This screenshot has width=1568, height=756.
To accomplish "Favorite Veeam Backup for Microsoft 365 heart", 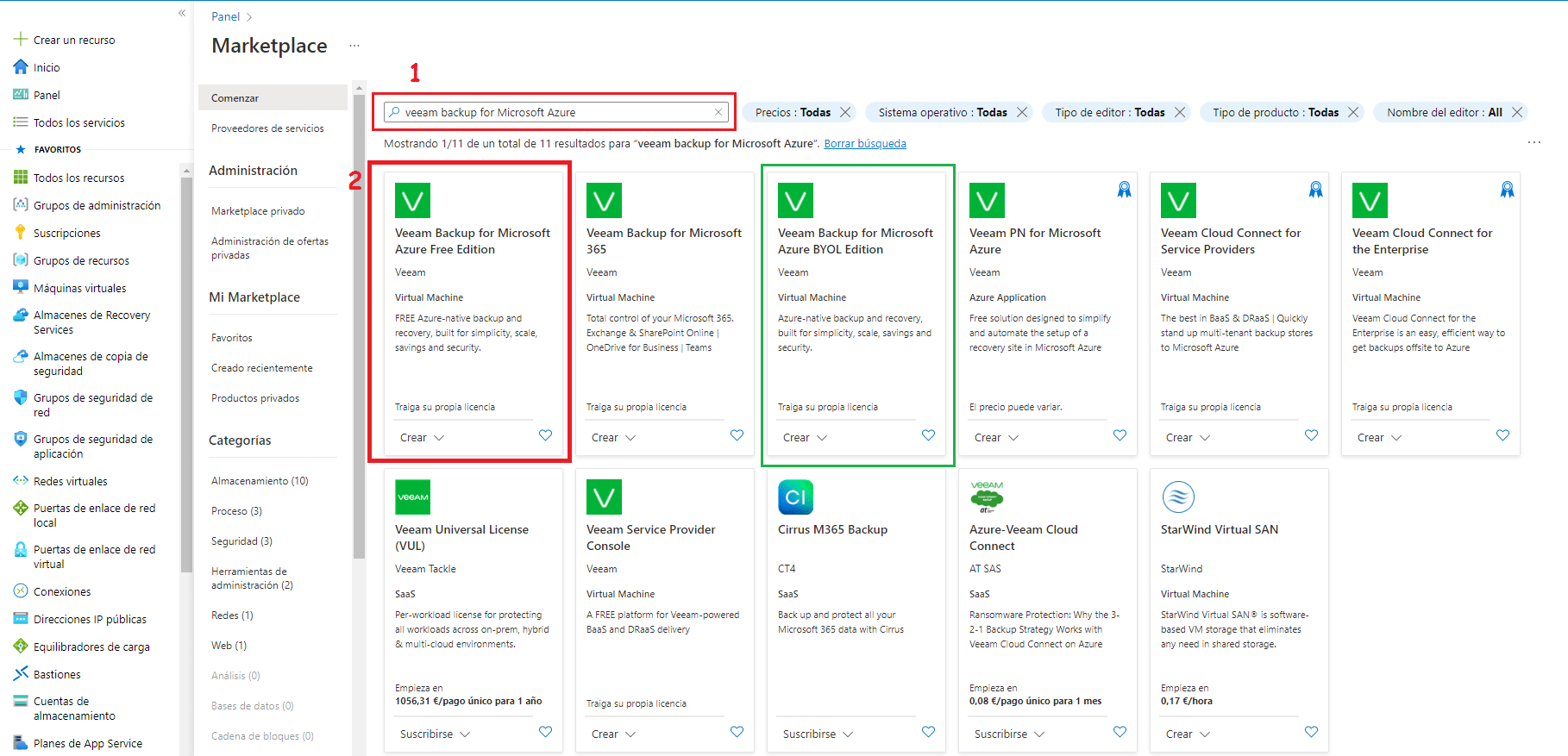I will click(737, 435).
